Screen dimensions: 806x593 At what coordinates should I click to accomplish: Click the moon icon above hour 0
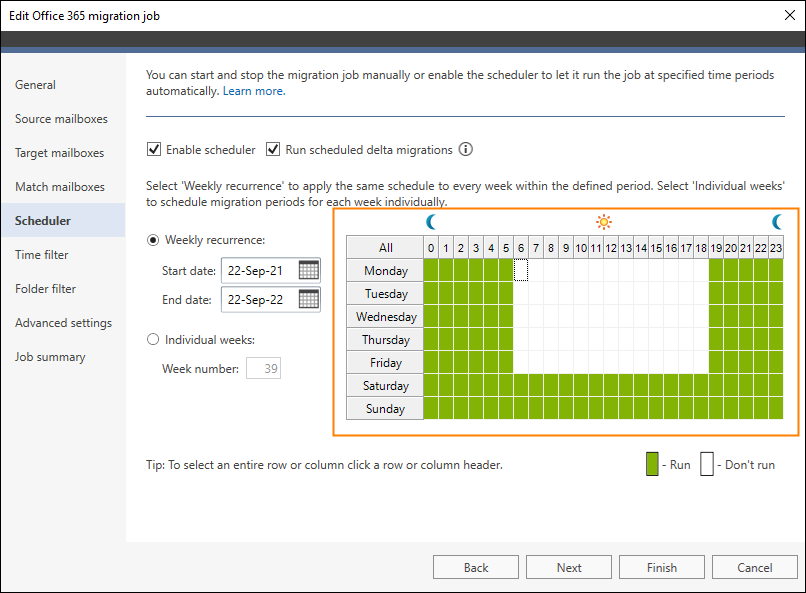click(x=431, y=222)
